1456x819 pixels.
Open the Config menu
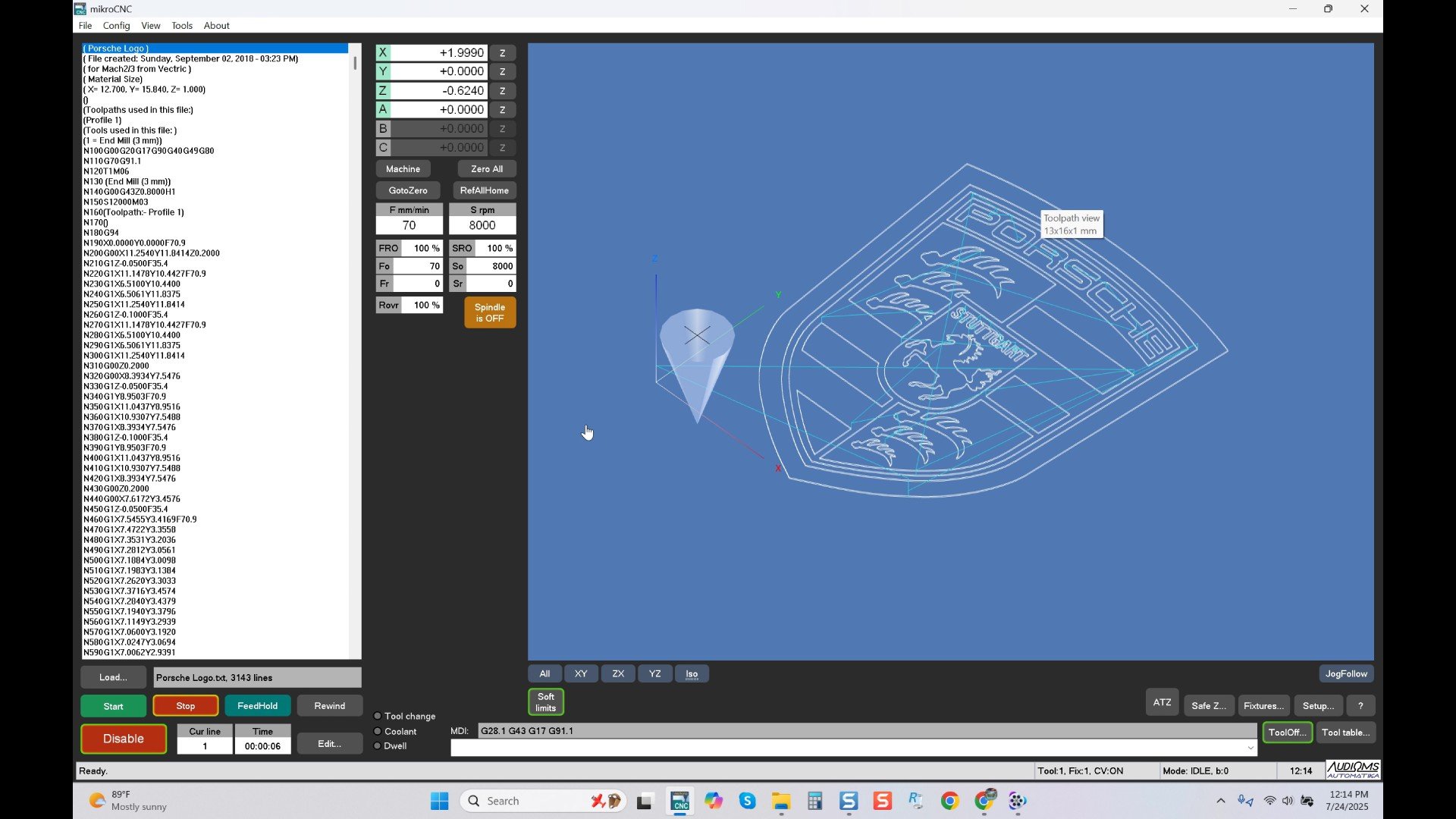pos(116,26)
